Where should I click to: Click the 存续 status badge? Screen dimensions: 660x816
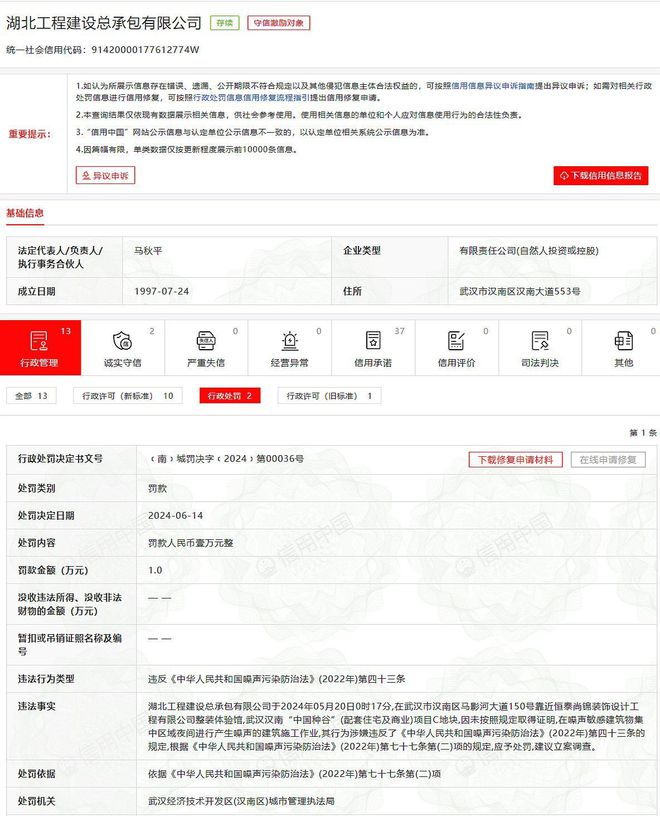click(x=225, y=23)
